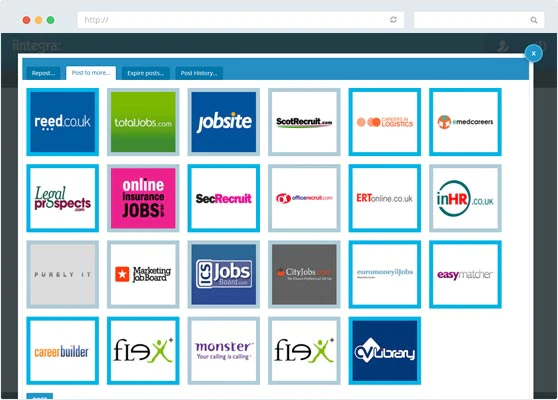The height and width of the screenshot is (400, 558).
Task: Select the emedcareers logo tile
Action: 465,122
